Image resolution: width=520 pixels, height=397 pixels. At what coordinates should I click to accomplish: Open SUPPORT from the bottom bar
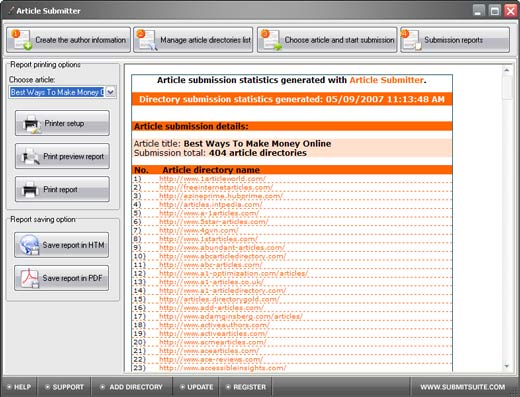tap(65, 387)
